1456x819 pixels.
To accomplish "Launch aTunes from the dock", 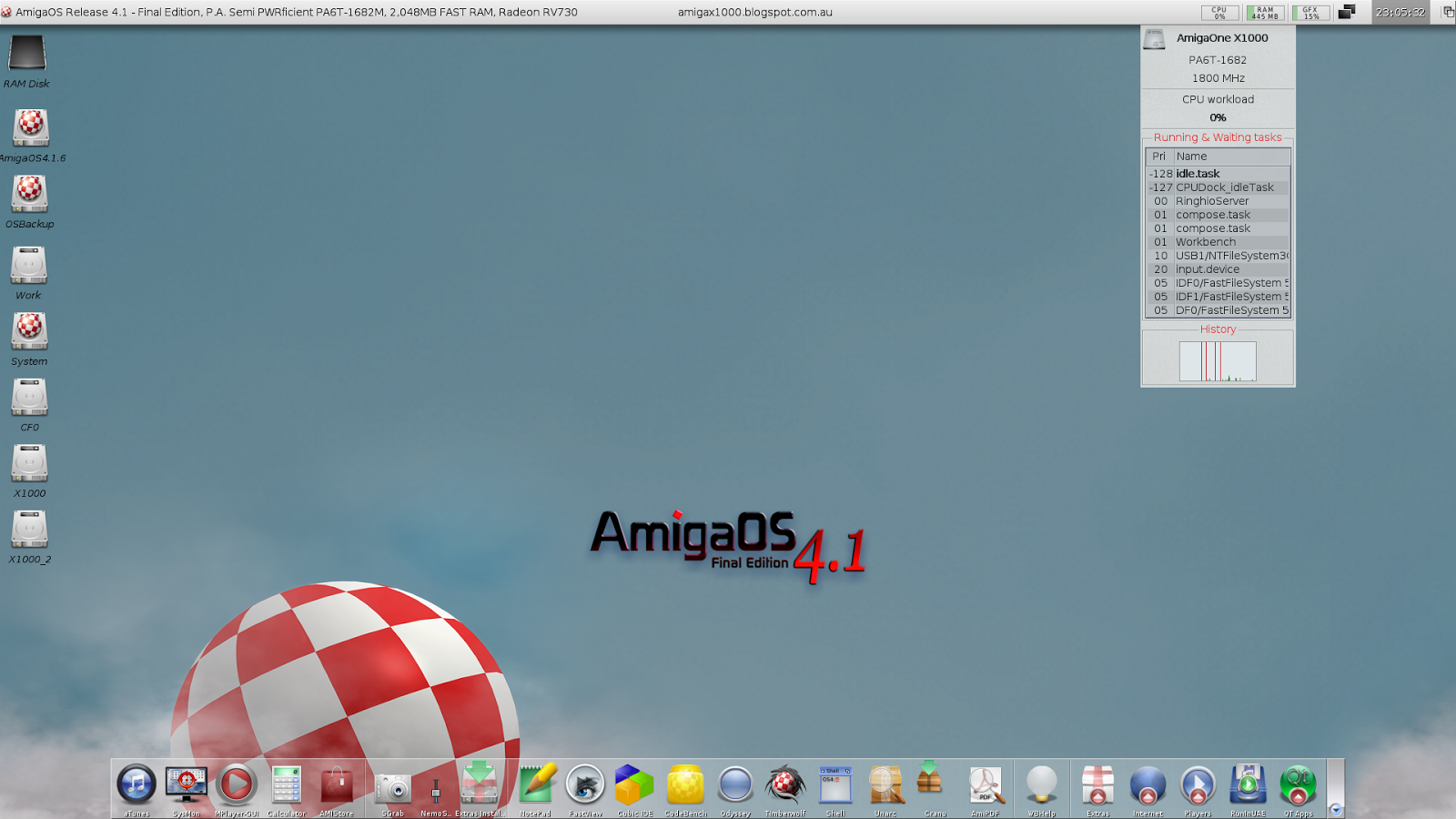I will pyautogui.click(x=136, y=784).
